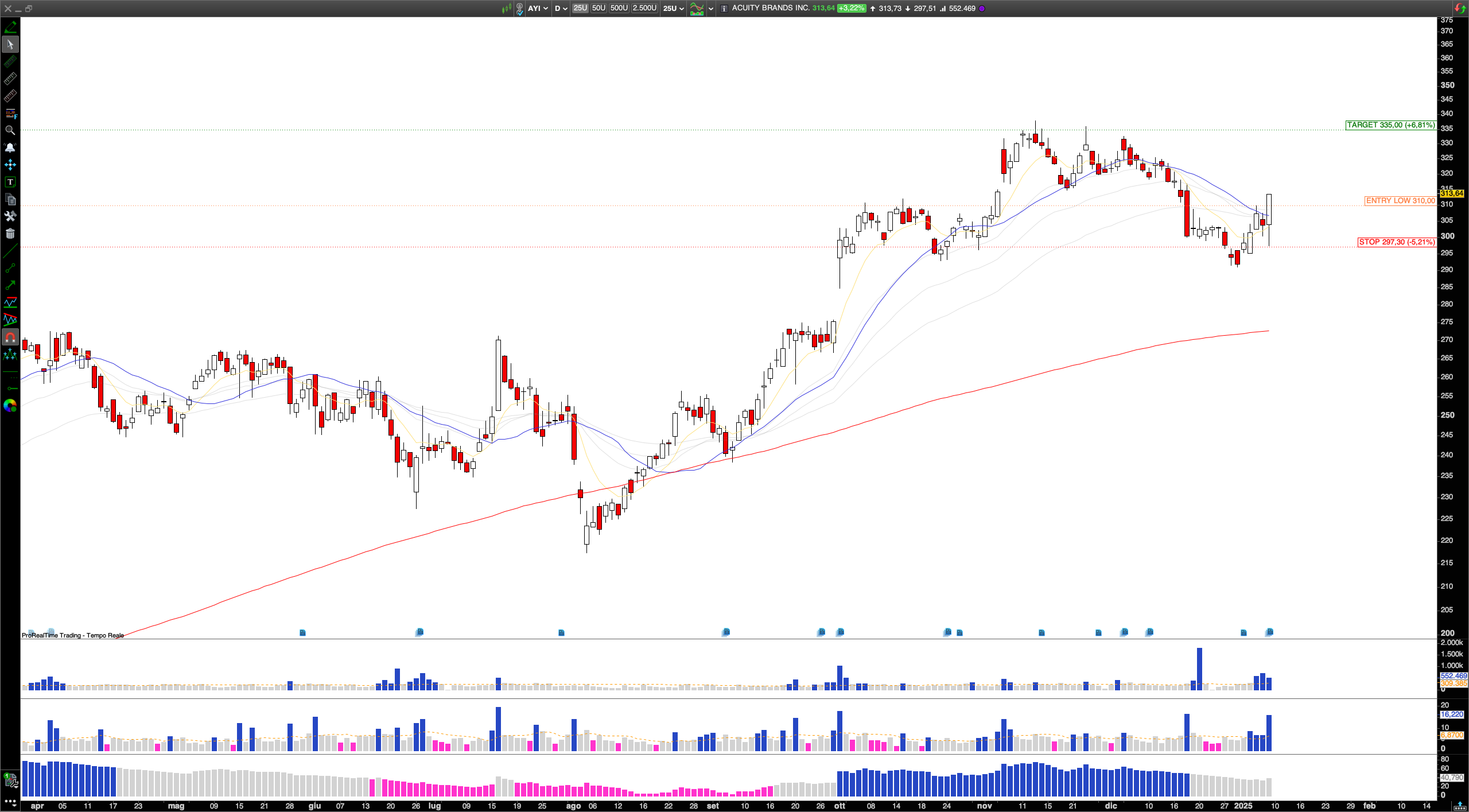Toggle the purple status dot indicator
Image resolution: width=1469 pixels, height=812 pixels.
982,9
